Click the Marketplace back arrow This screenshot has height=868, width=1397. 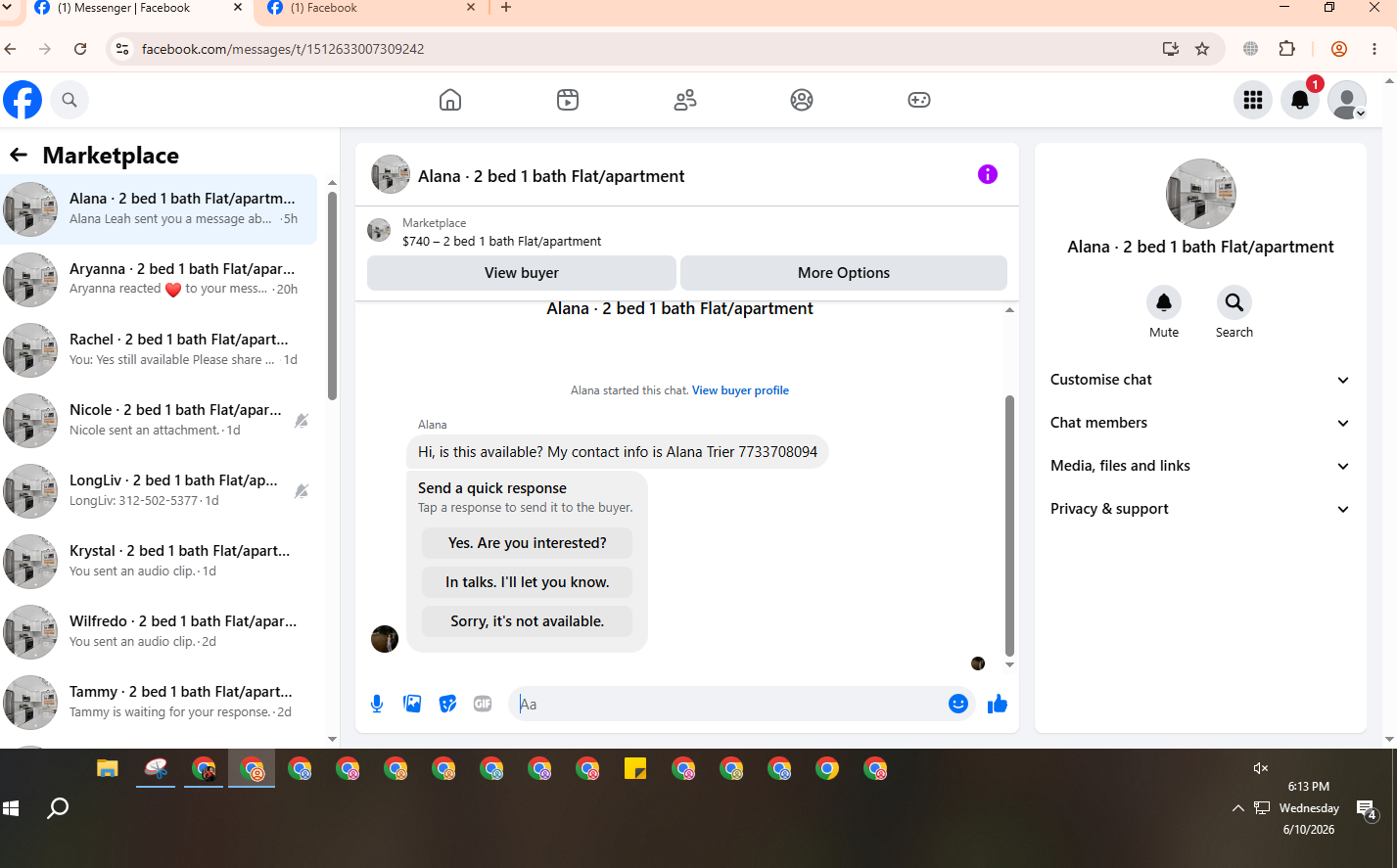(19, 155)
